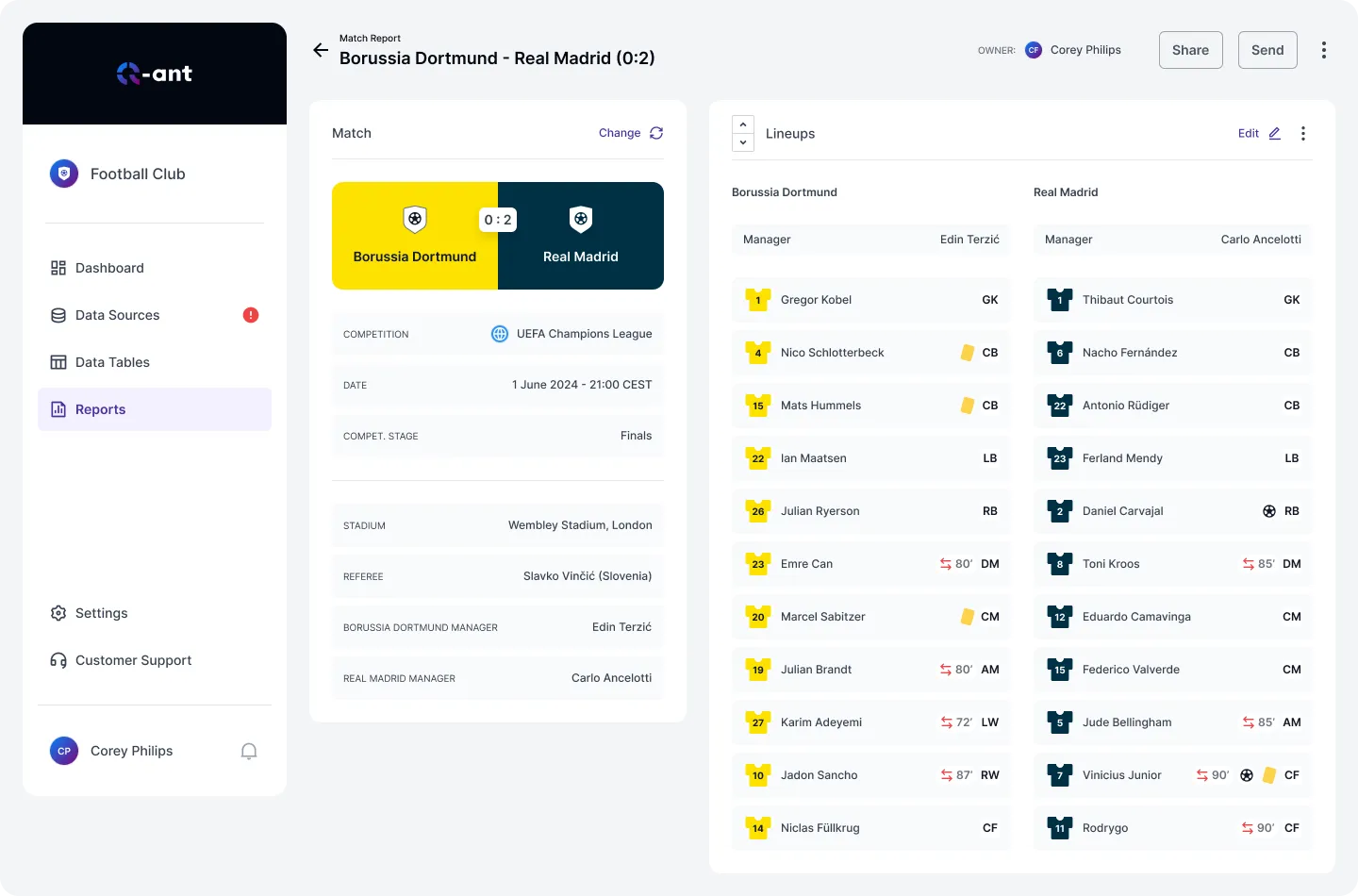Open Data Tables in the sidebar
Viewport: 1358px width, 896px height.
click(155, 362)
